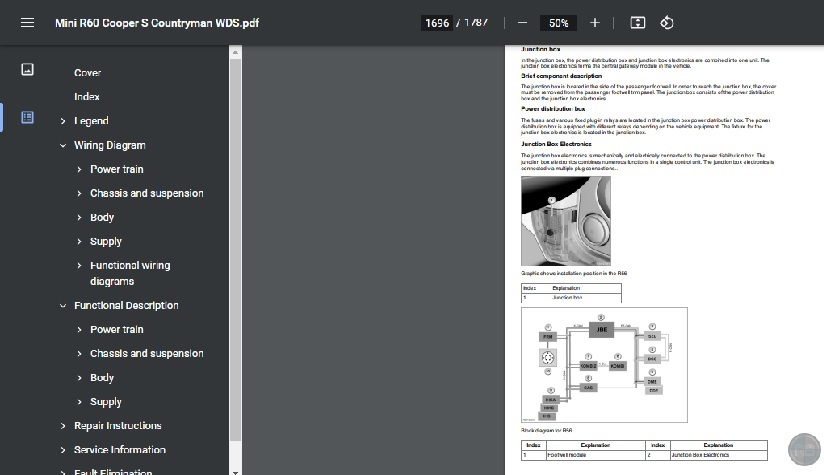Expand the Legend section chevron
824x475 pixels.
[63, 121]
